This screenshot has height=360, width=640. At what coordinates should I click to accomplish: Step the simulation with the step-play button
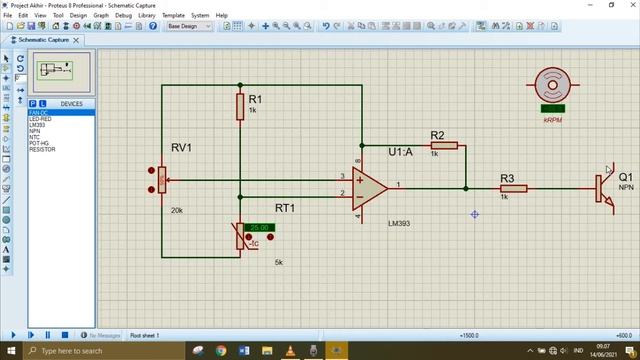click(x=31, y=335)
